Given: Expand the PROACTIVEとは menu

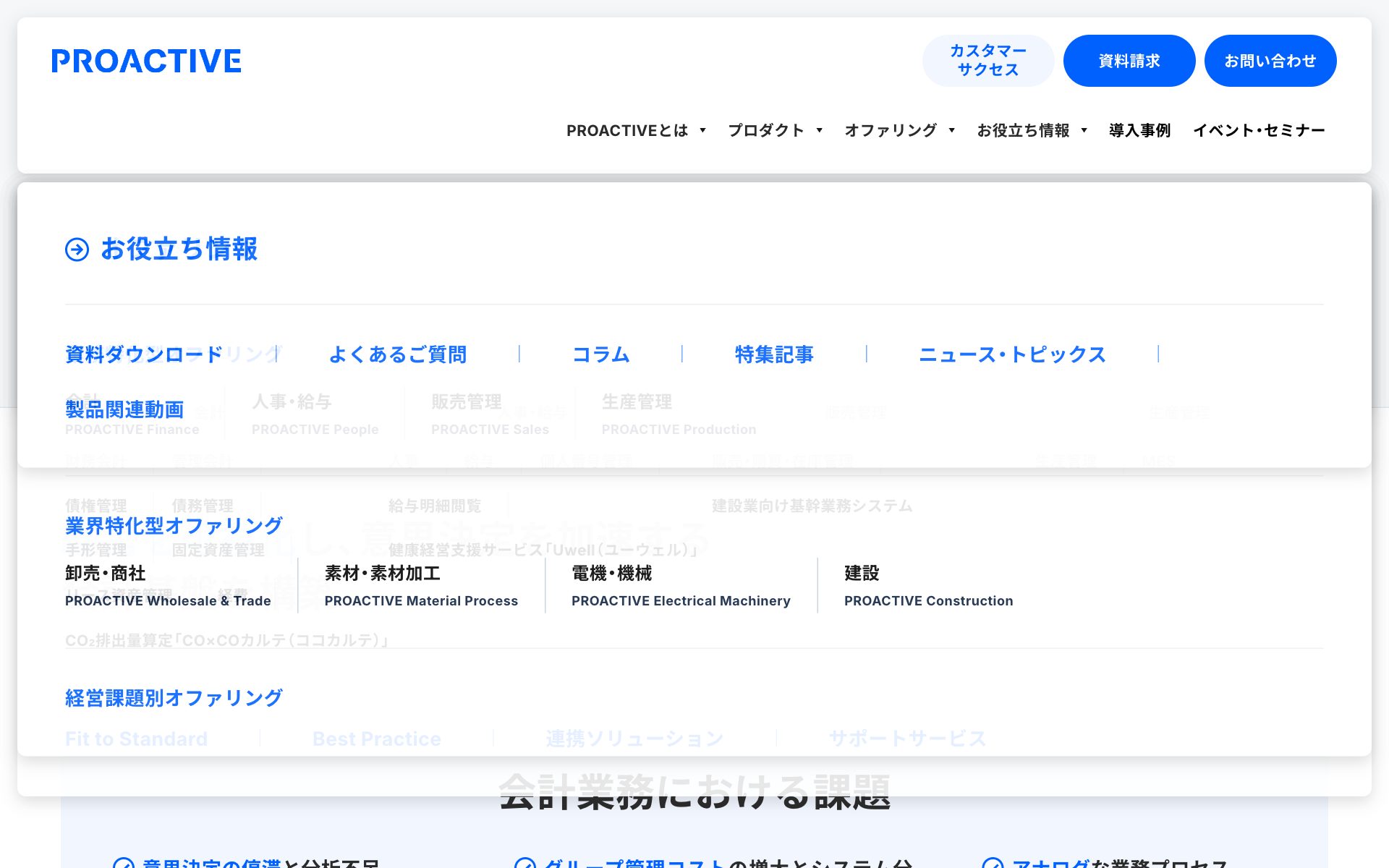Looking at the screenshot, I should click(x=636, y=130).
